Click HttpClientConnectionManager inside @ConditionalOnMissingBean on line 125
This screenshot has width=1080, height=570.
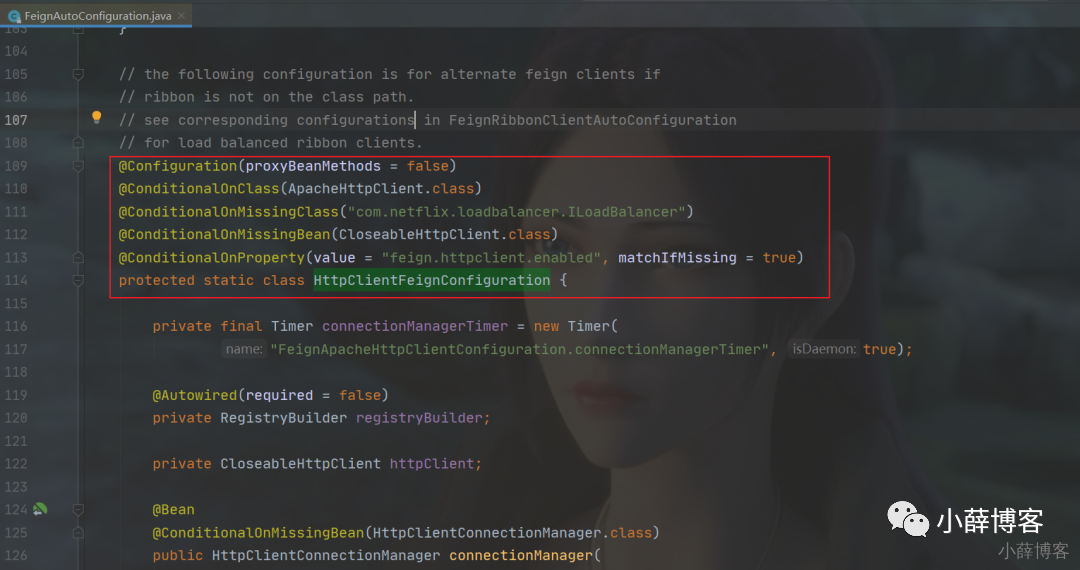487,533
